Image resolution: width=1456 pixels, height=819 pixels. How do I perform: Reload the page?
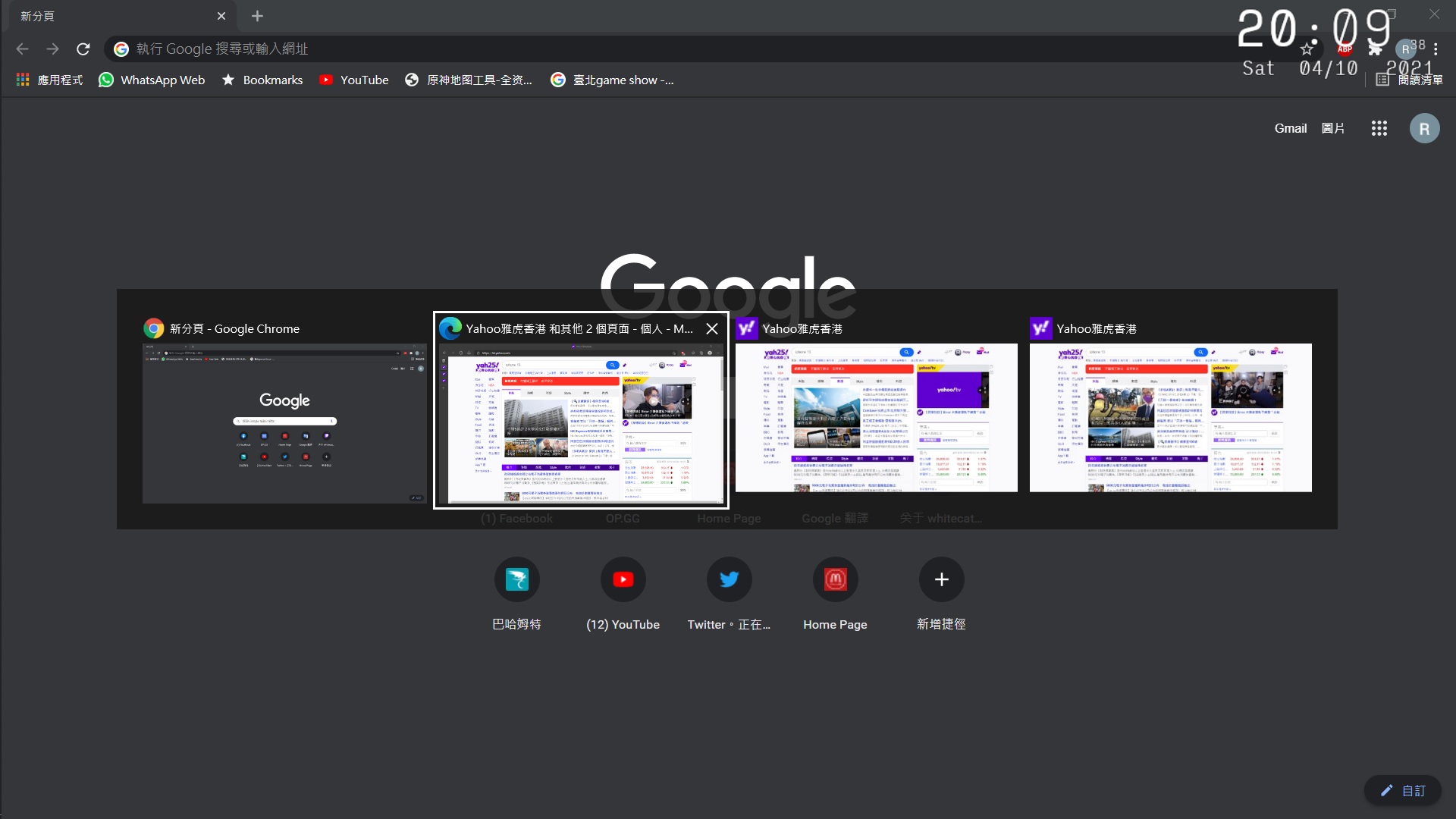[x=83, y=49]
